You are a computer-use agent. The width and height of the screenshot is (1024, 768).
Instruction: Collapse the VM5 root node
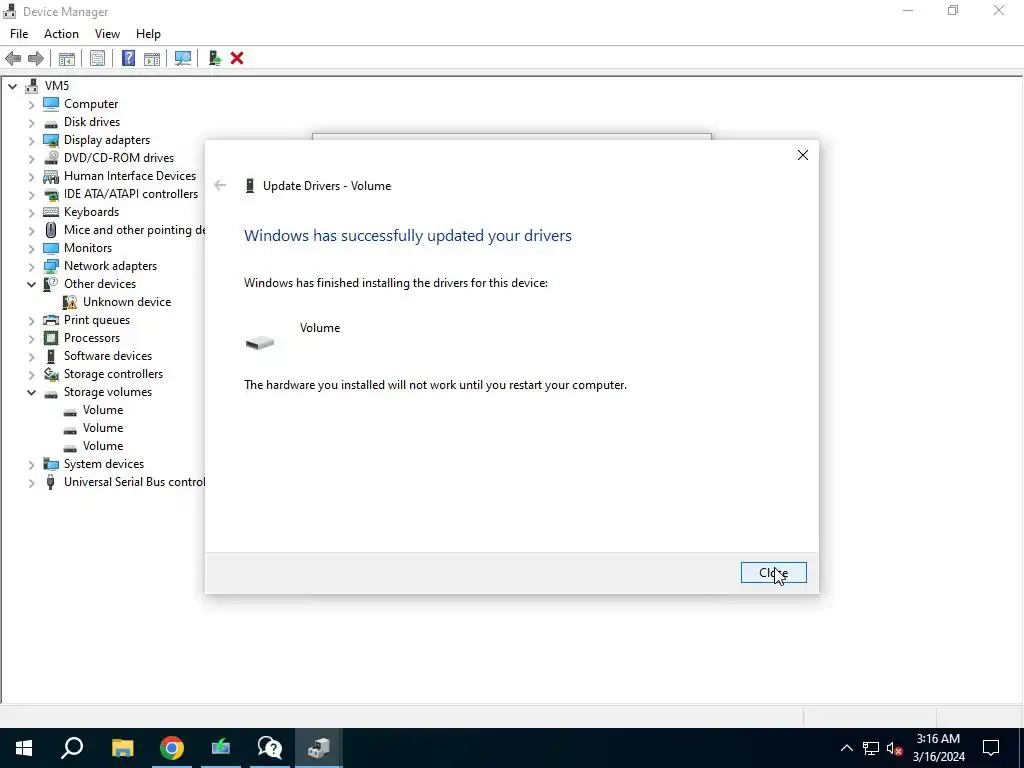[x=12, y=86]
